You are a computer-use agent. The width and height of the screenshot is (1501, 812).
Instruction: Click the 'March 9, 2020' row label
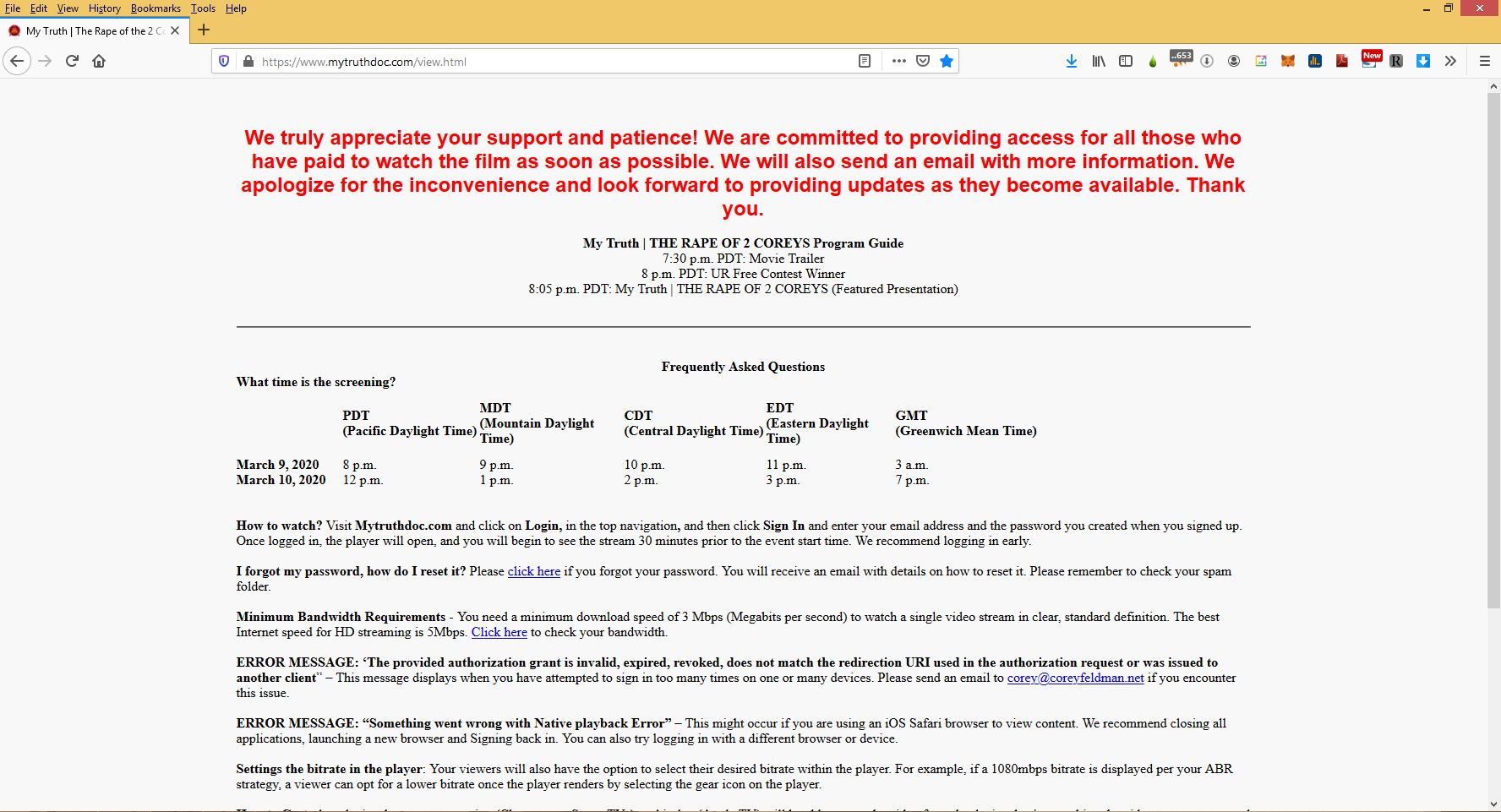click(x=278, y=465)
